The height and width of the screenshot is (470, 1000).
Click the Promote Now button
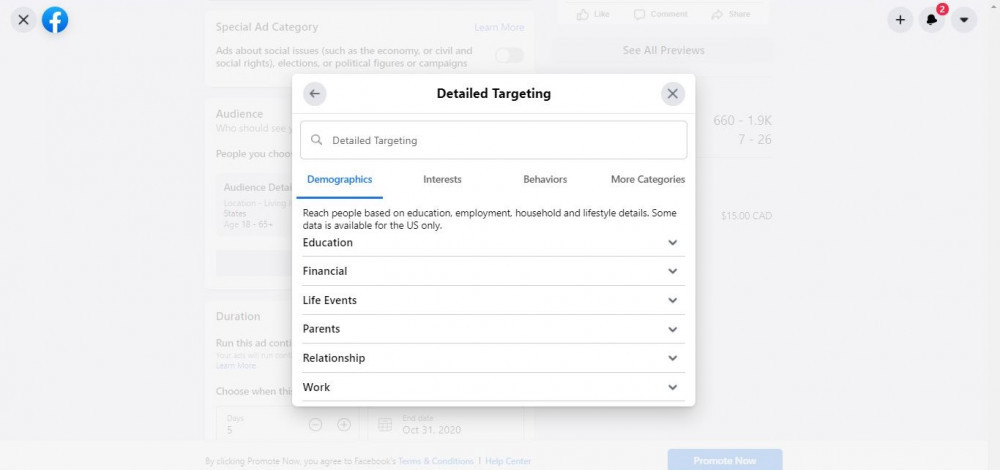724,460
